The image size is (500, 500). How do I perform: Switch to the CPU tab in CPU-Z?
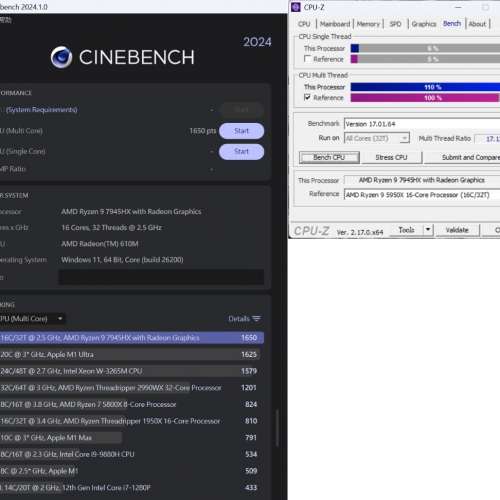pos(304,24)
